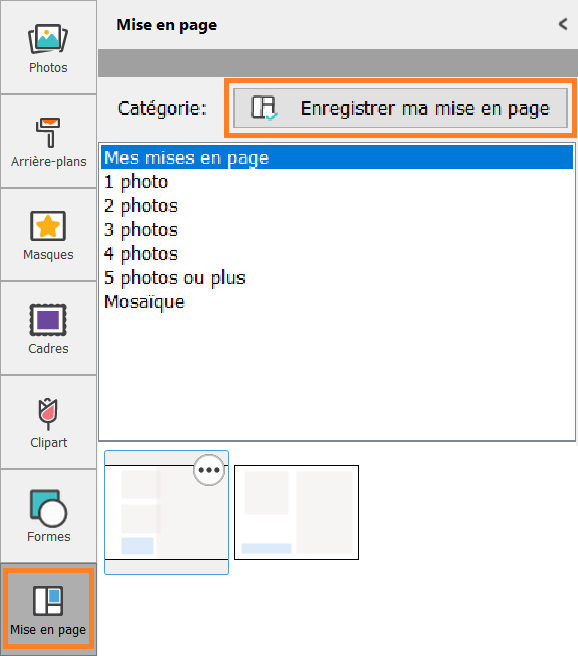Open the Masques star icon
Viewport: 578px width, 656px height.
click(48, 226)
